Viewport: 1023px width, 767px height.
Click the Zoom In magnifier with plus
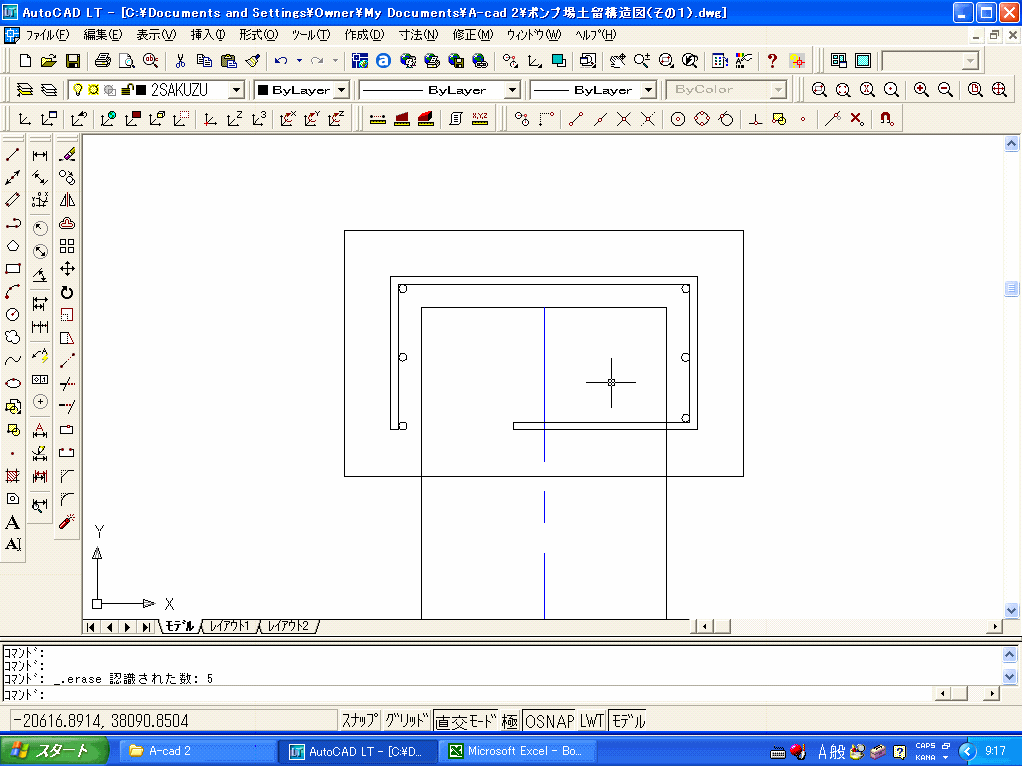[921, 89]
